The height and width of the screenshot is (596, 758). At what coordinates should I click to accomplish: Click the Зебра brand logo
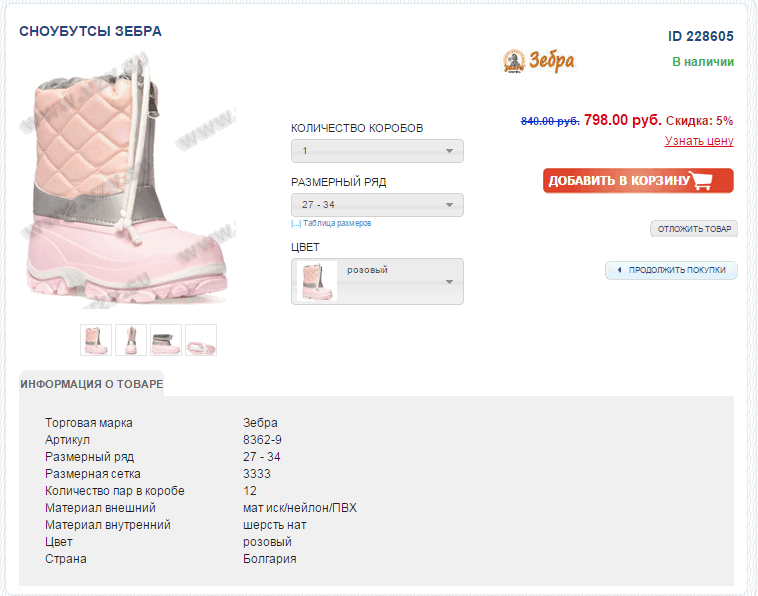pyautogui.click(x=539, y=61)
